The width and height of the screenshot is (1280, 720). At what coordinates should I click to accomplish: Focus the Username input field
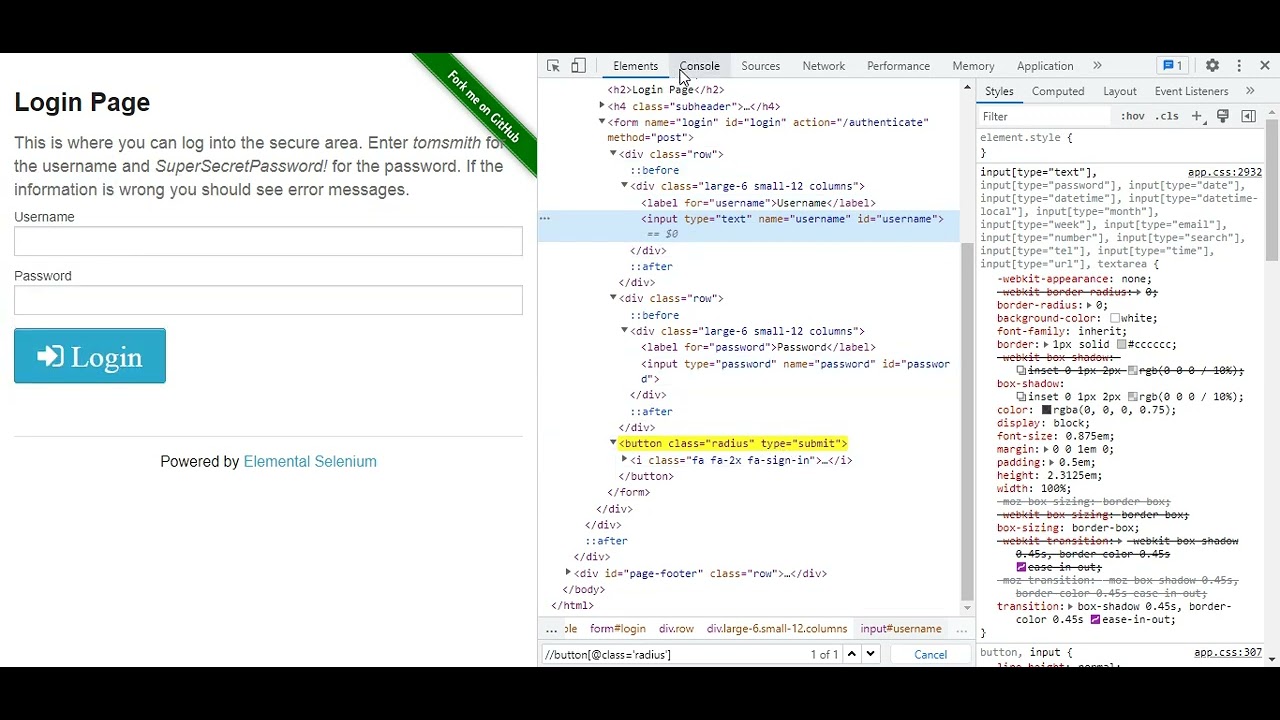coord(268,241)
